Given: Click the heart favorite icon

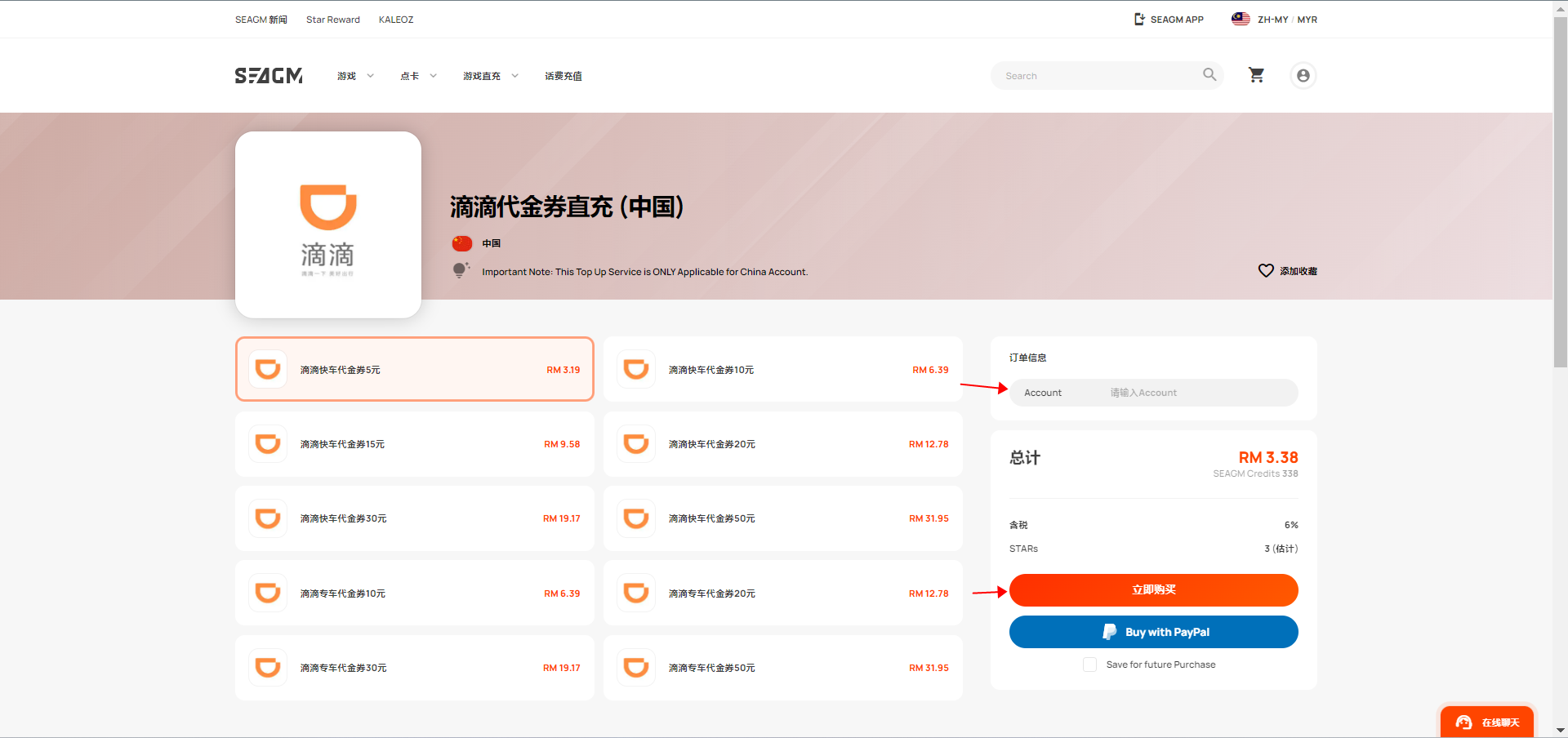Looking at the screenshot, I should (1266, 270).
